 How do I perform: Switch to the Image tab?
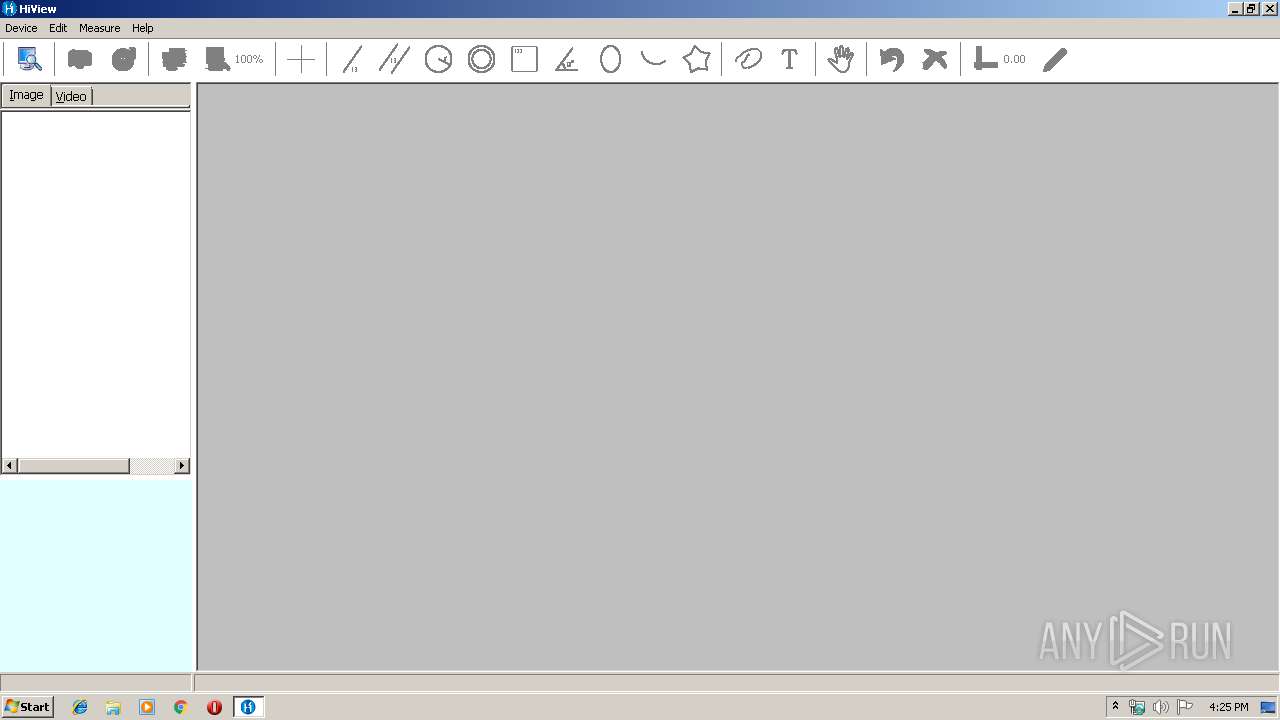[x=26, y=95]
